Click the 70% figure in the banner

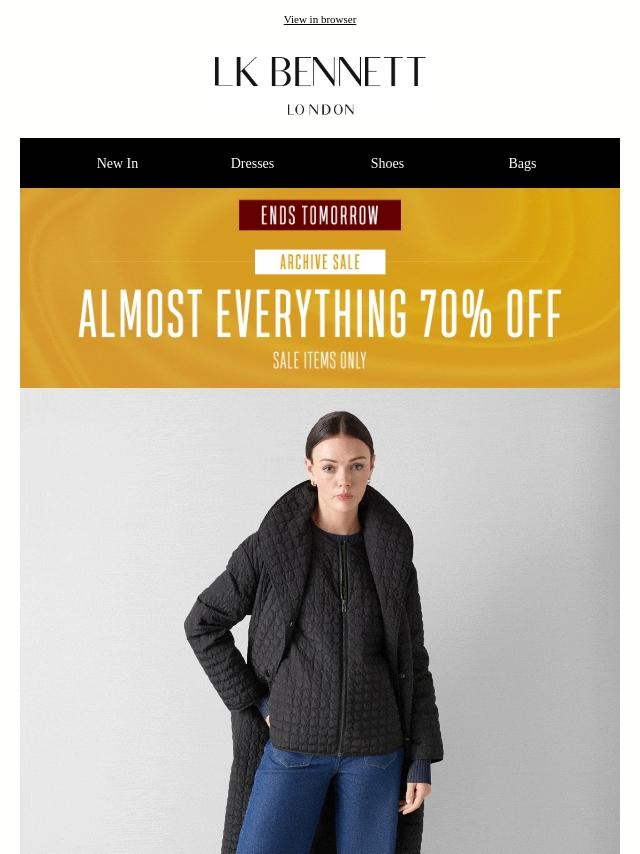tap(455, 314)
